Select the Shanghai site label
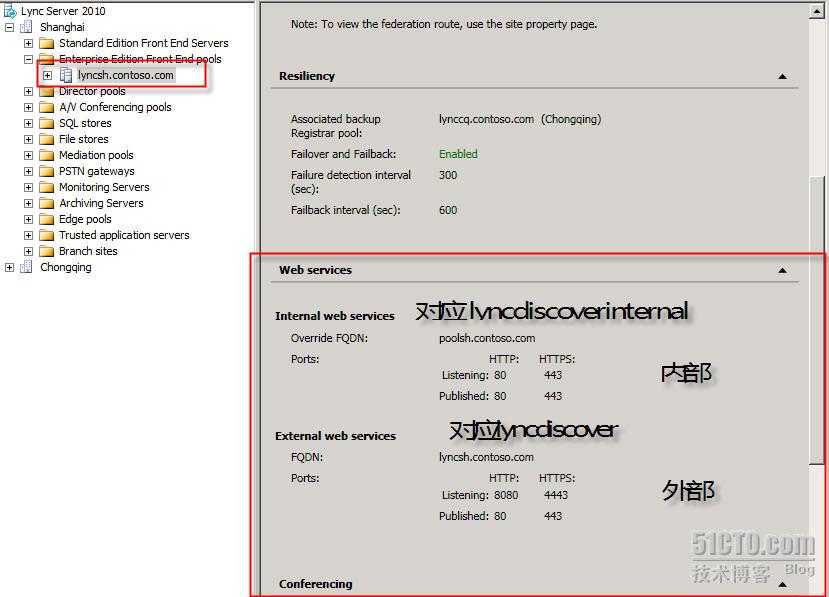This screenshot has height=597, width=829. (62, 27)
